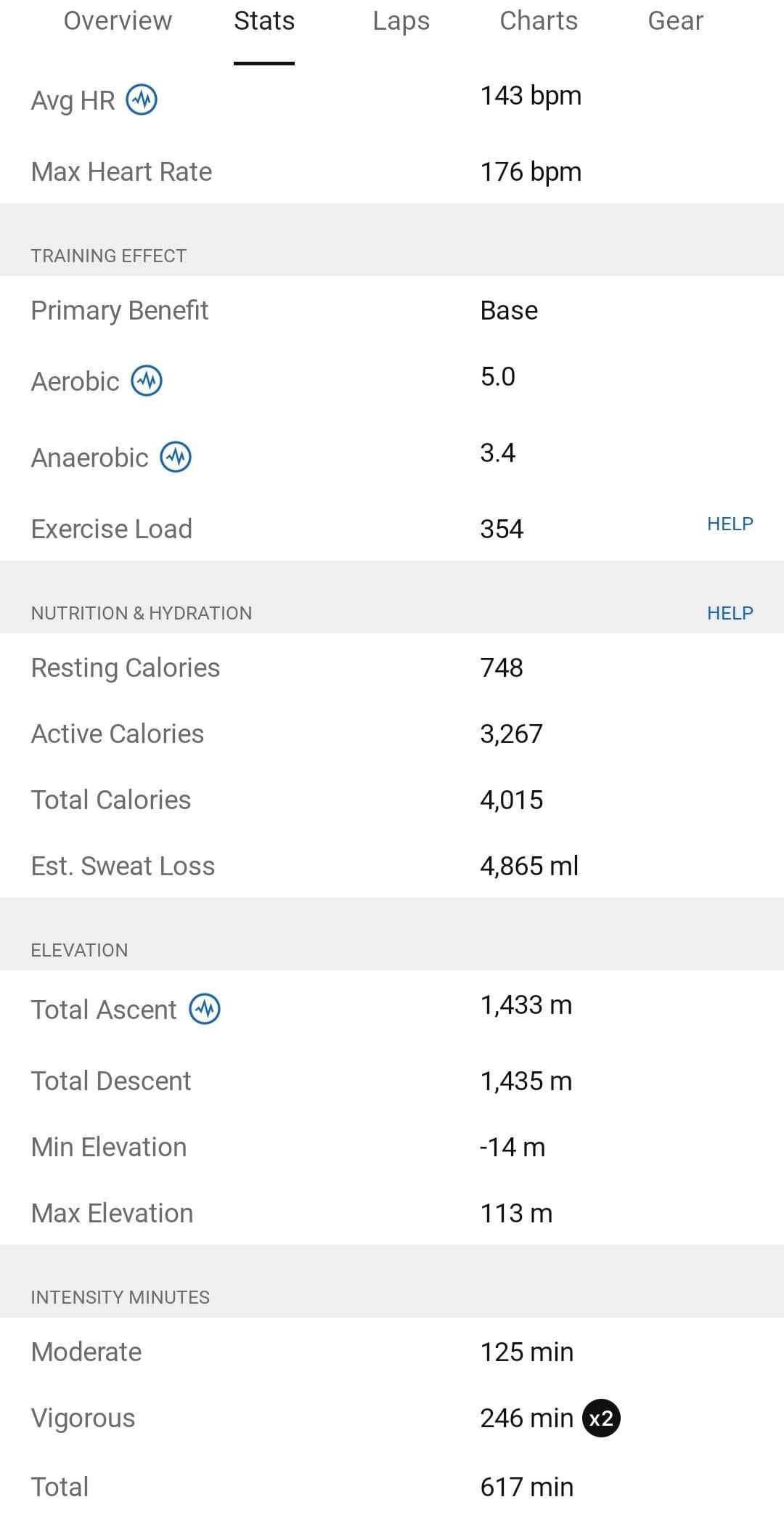Tap the x2 badge next to Vigorous
Image resolution: width=784 pixels, height=1518 pixels.
pos(601,1418)
